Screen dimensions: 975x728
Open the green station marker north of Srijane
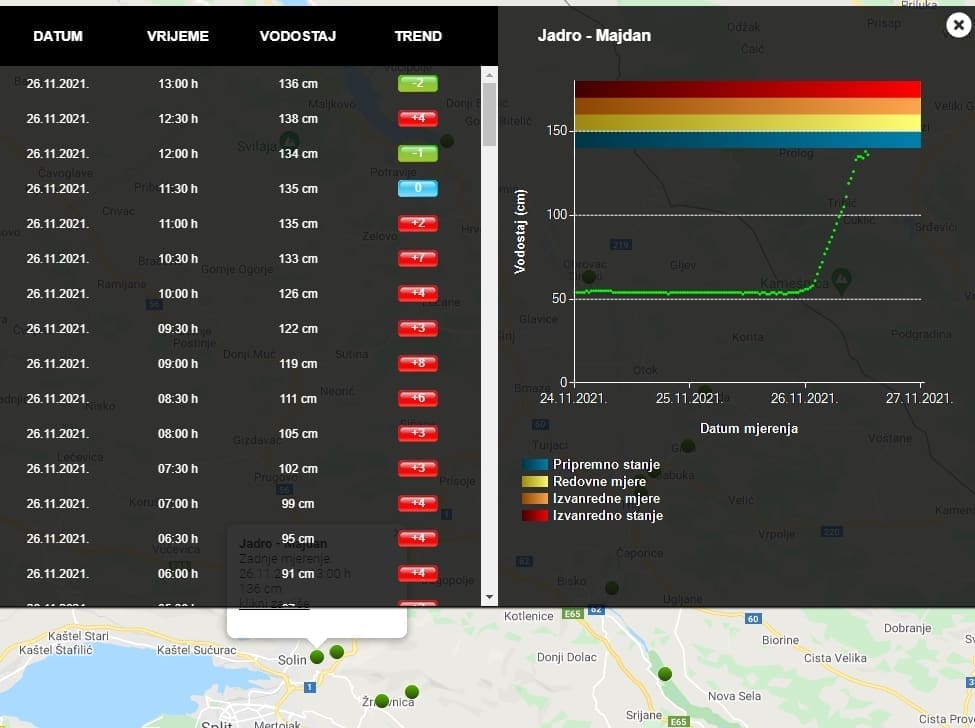664,675
